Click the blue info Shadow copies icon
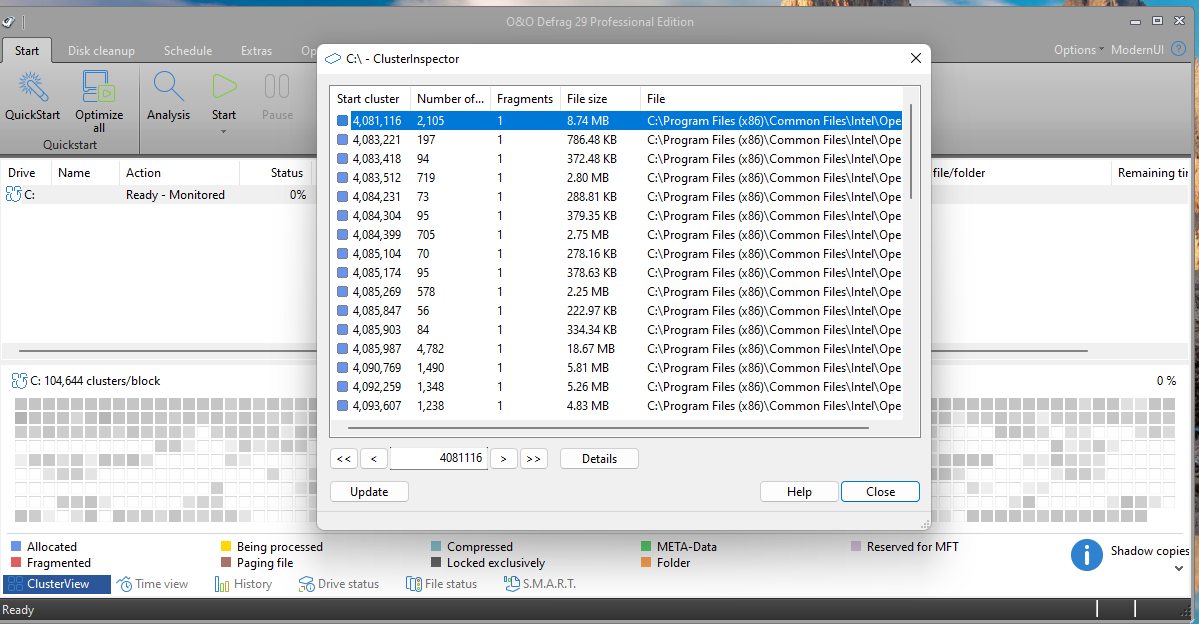 [1087, 555]
